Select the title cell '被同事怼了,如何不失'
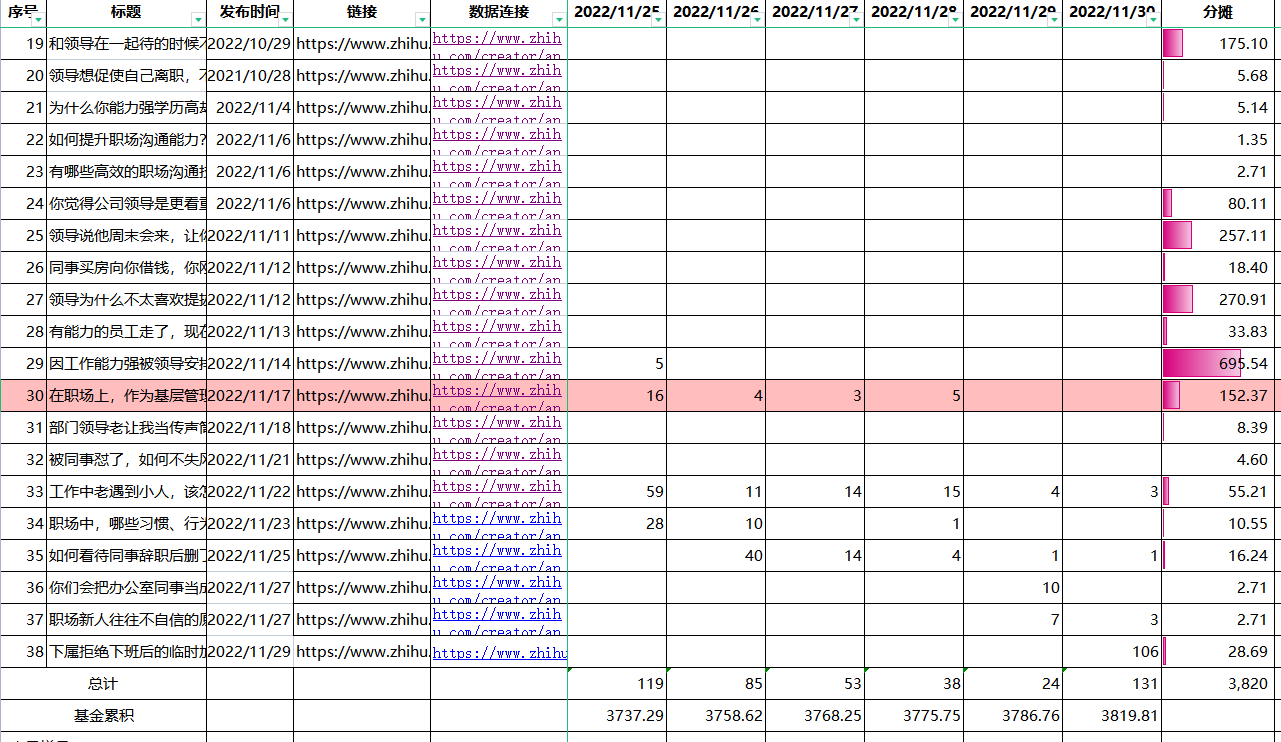 (x=127, y=460)
